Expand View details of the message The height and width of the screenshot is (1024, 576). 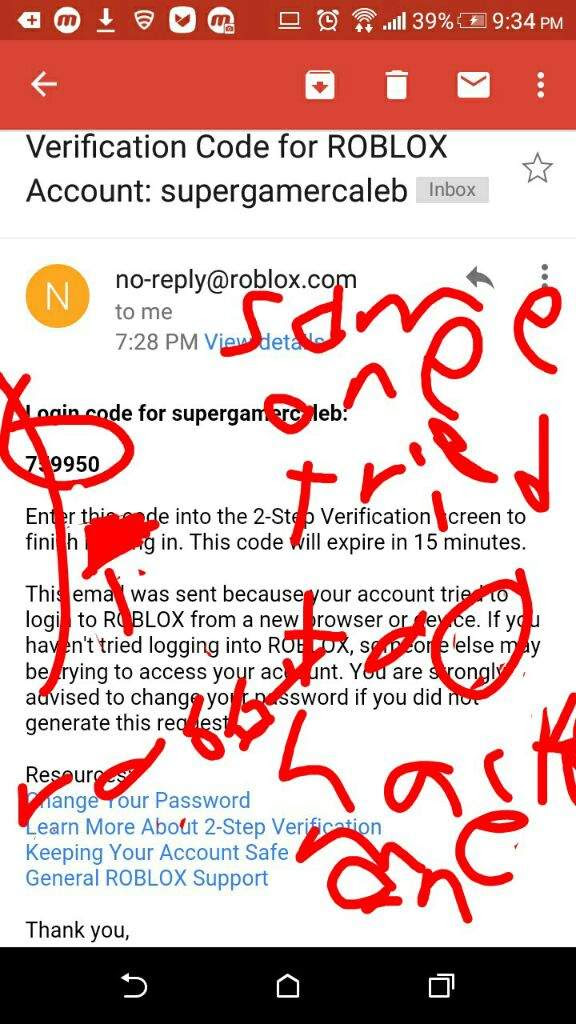(264, 342)
